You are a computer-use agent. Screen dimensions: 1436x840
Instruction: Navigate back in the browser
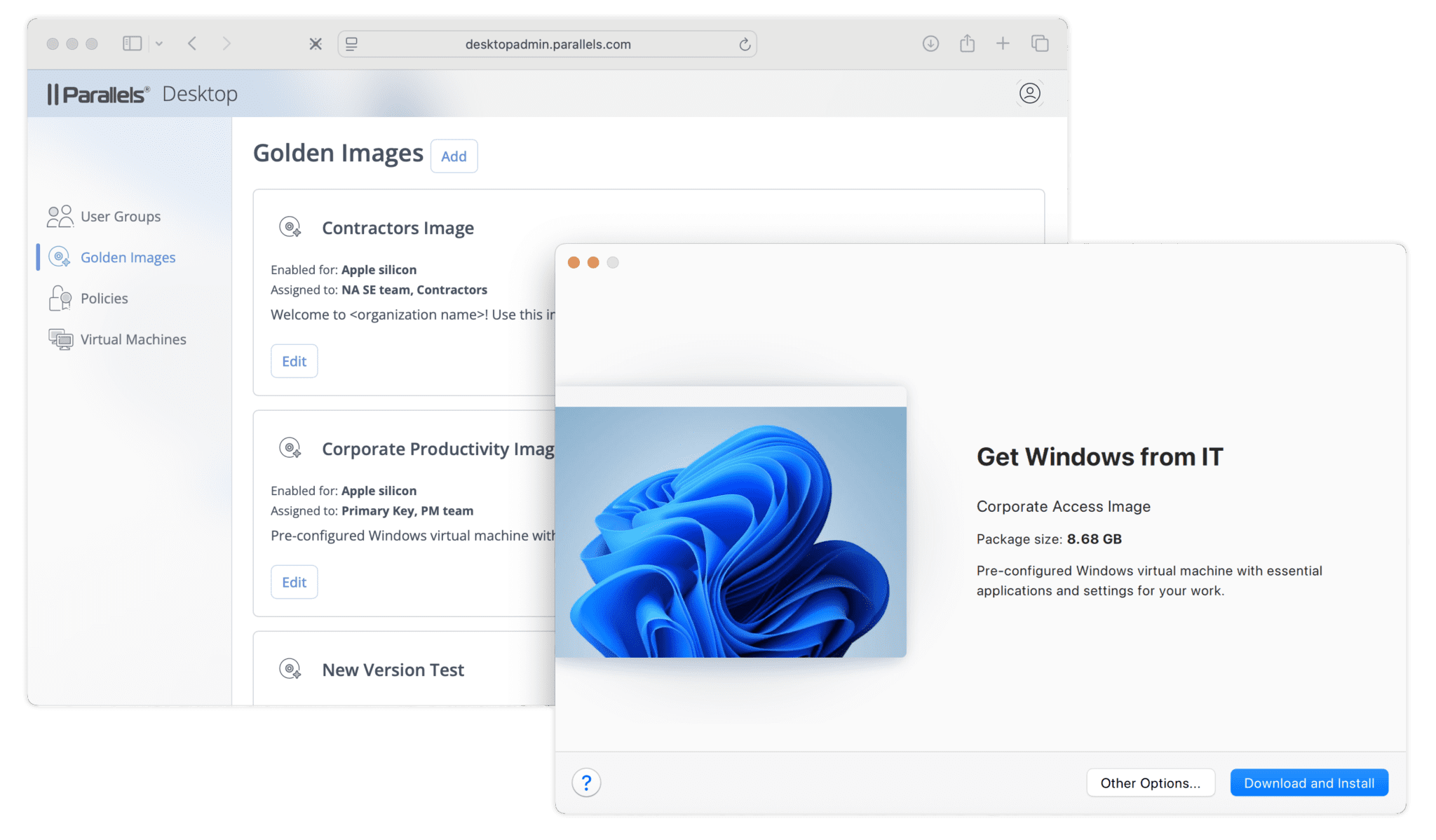pos(191,43)
